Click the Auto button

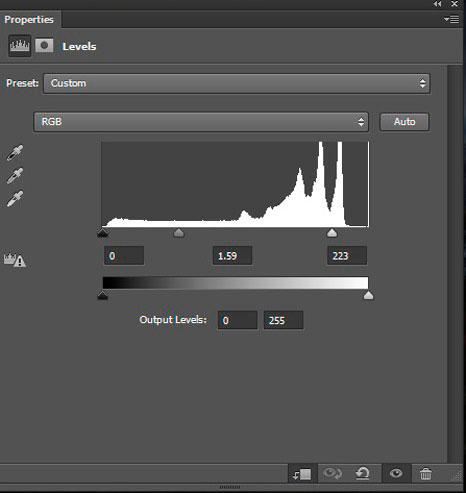(x=404, y=122)
